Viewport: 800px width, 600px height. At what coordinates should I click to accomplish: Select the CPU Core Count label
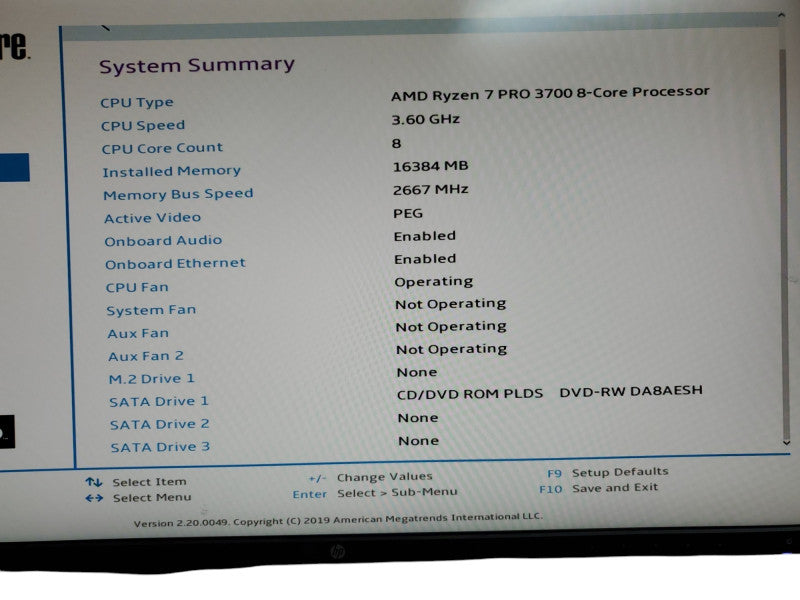pyautogui.click(x=162, y=148)
